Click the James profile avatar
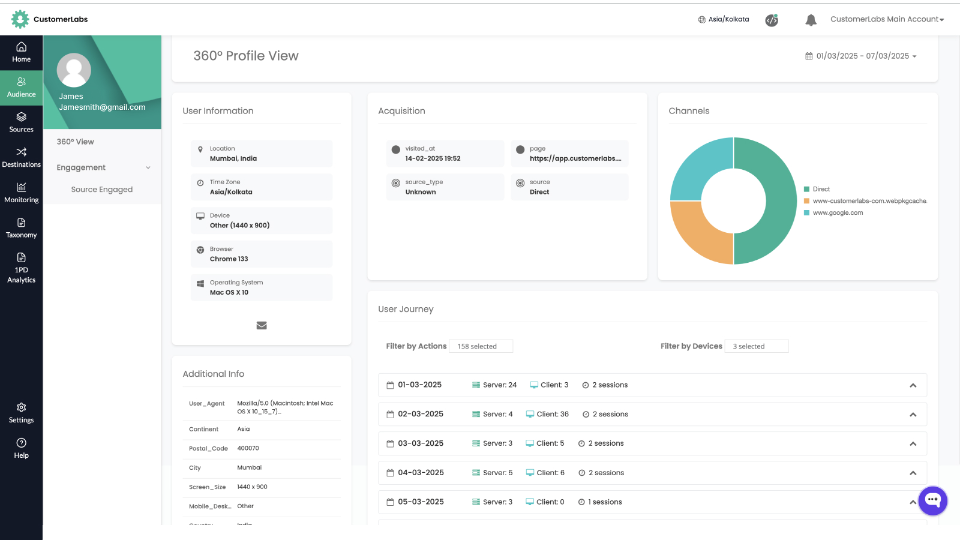960x540 pixels. coord(74,70)
